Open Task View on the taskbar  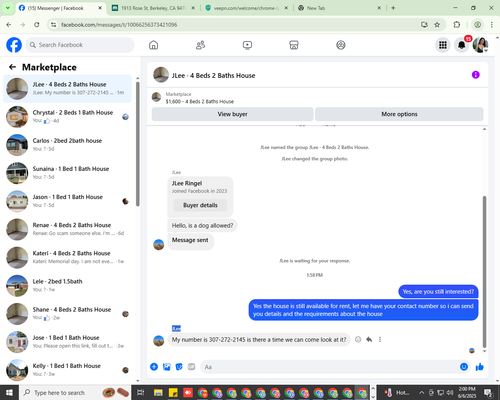pos(141,393)
